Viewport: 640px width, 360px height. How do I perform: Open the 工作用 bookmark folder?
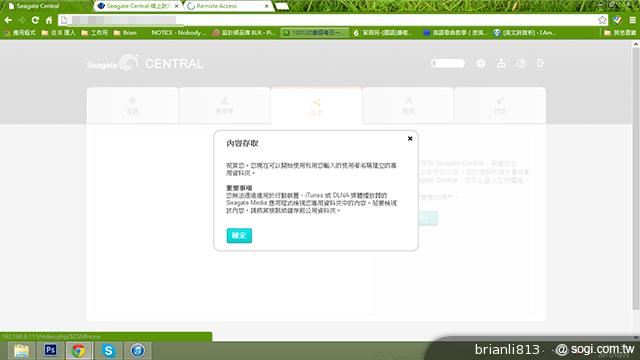pyautogui.click(x=94, y=33)
